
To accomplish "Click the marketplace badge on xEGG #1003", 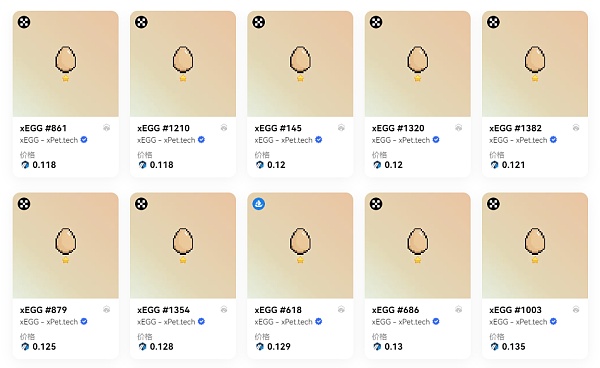I will pos(493,204).
